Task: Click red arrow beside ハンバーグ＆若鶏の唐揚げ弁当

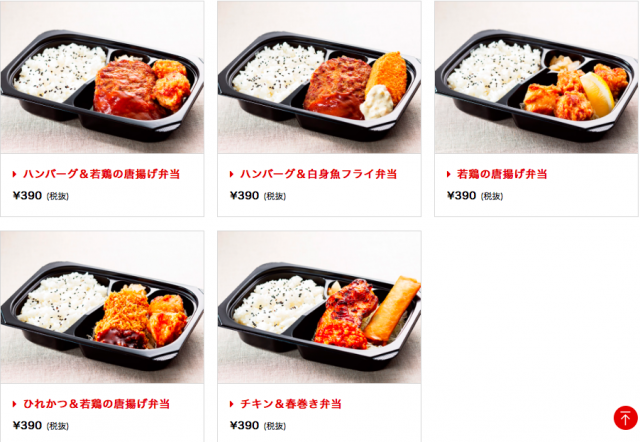Action: [14, 174]
